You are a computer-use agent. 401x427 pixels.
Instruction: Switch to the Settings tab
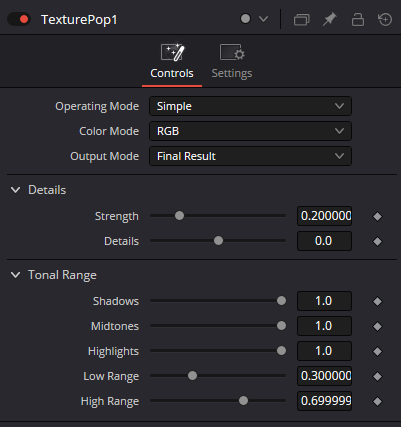[x=232, y=62]
